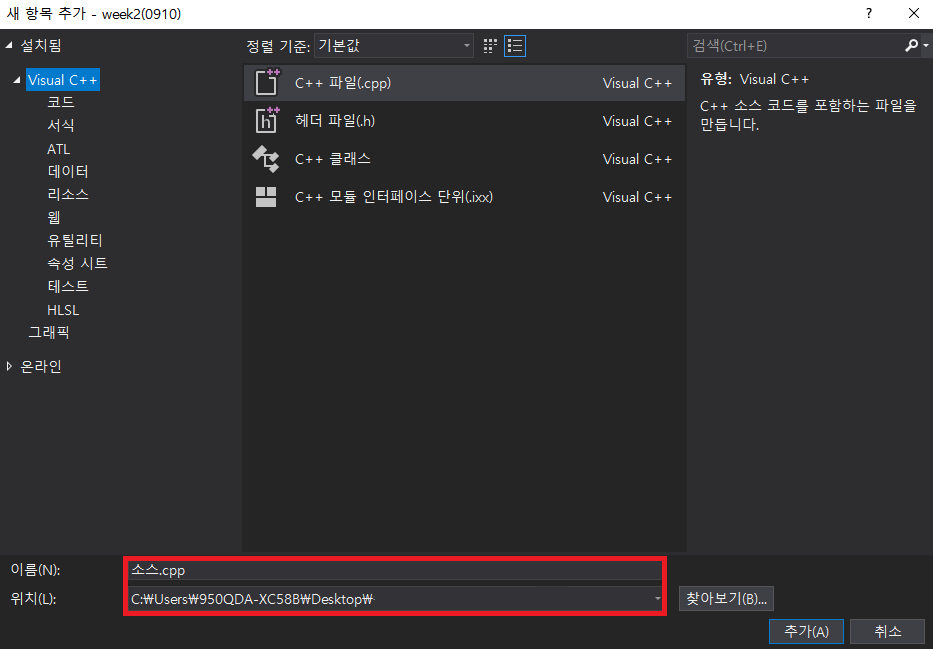Screen dimensions: 933x649
Task: Select the 웹 category
Action: coord(54,217)
